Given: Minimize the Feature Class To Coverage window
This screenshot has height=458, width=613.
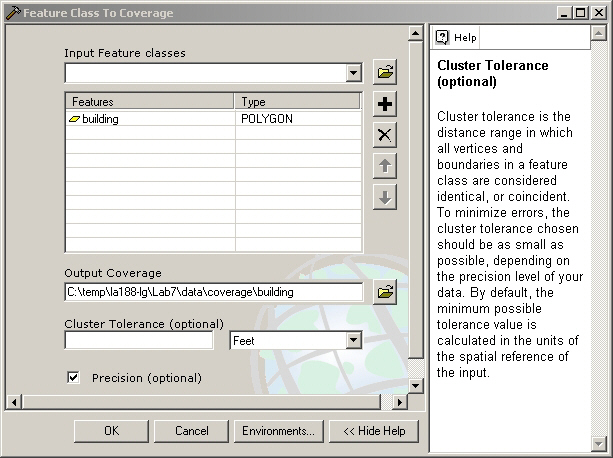Looking at the screenshot, I should click(x=564, y=13).
